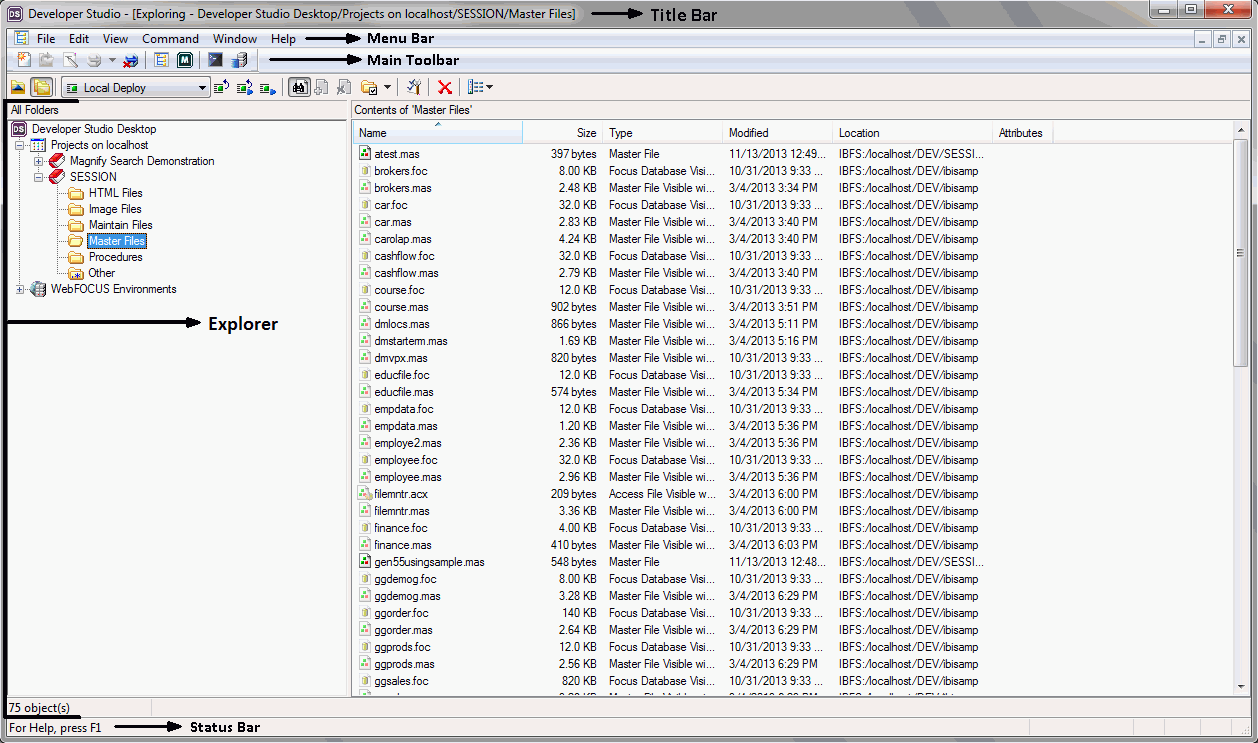Click the red X delete icon
1258x743 pixels.
coord(445,88)
